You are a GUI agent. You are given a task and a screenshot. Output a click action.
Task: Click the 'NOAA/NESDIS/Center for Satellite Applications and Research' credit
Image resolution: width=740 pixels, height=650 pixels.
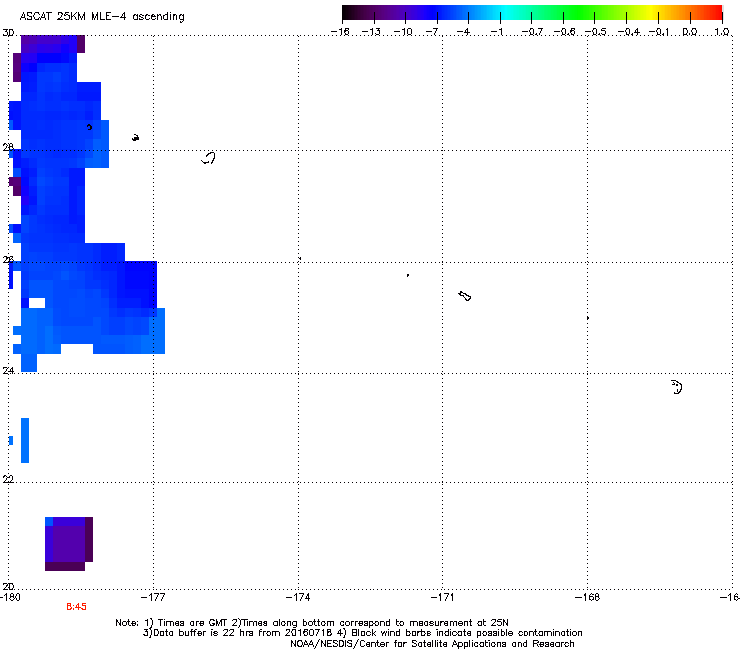[432, 644]
